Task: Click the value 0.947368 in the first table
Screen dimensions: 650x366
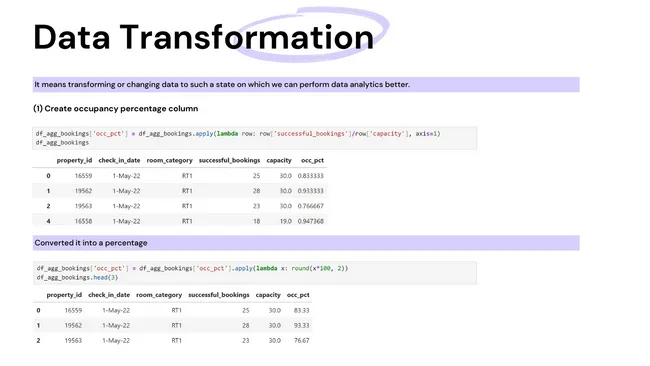Action: coord(310,221)
